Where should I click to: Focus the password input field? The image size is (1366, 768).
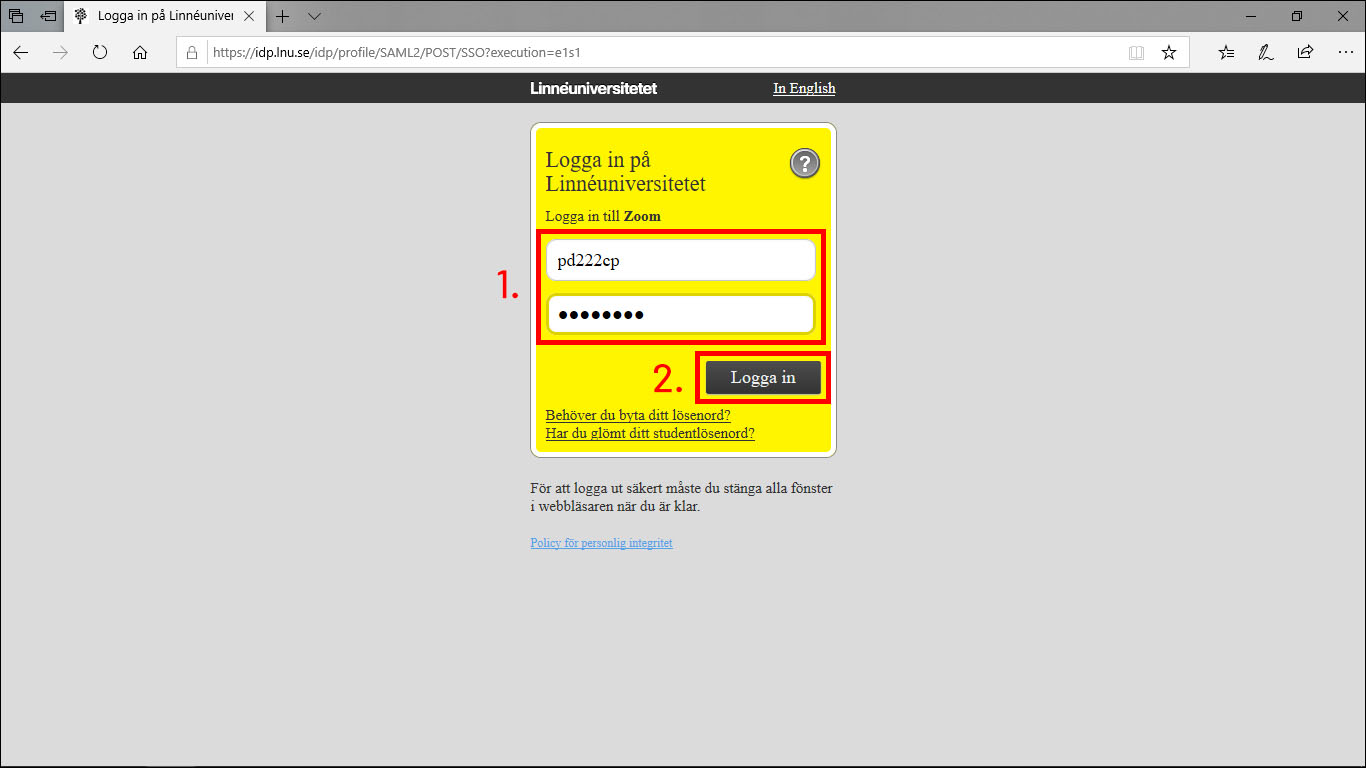click(x=680, y=315)
